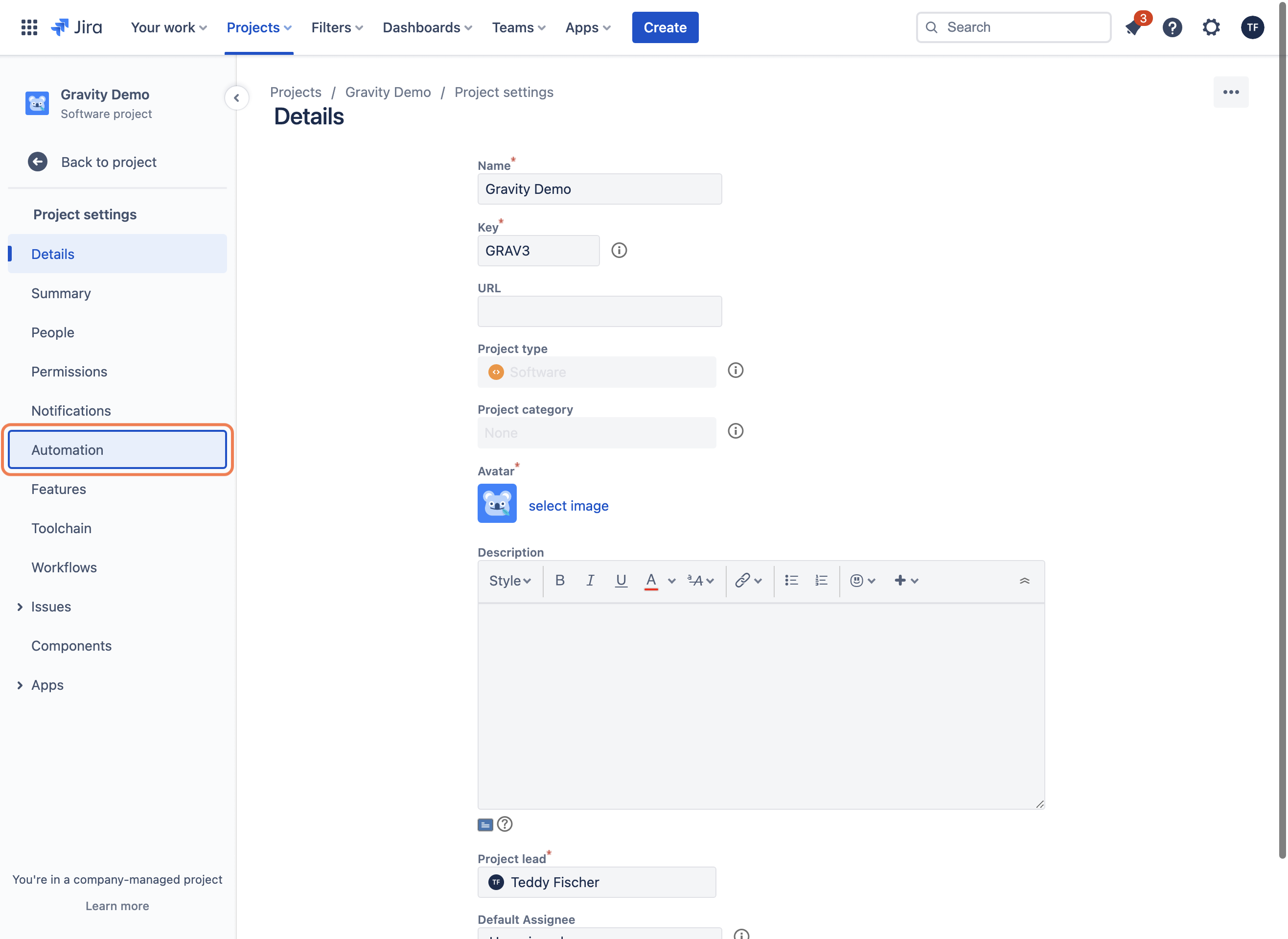This screenshot has height=939, width=1288.
Task: Click into the URL field
Action: (x=599, y=311)
